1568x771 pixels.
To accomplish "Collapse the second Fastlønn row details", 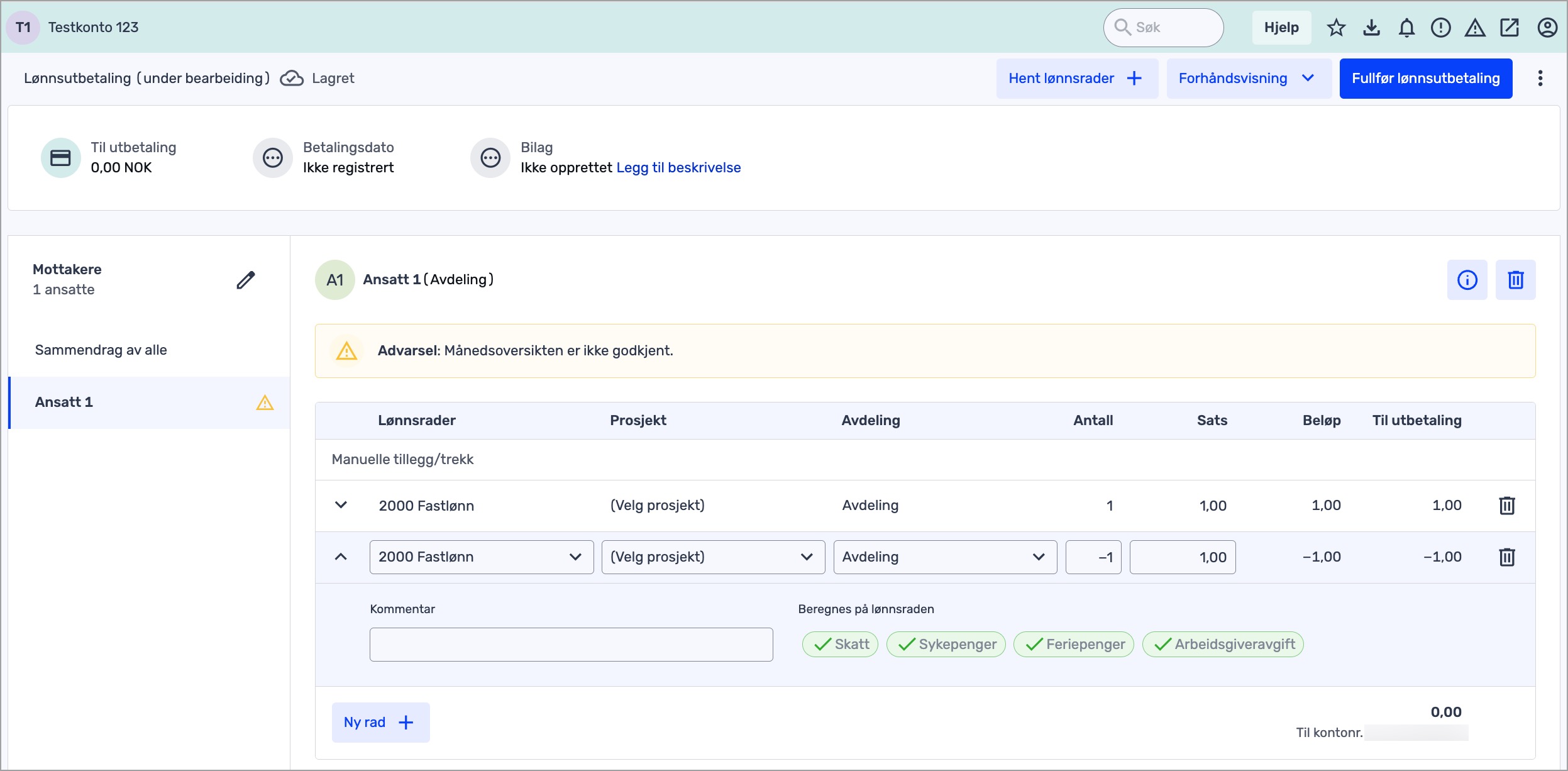I will pyautogui.click(x=341, y=557).
